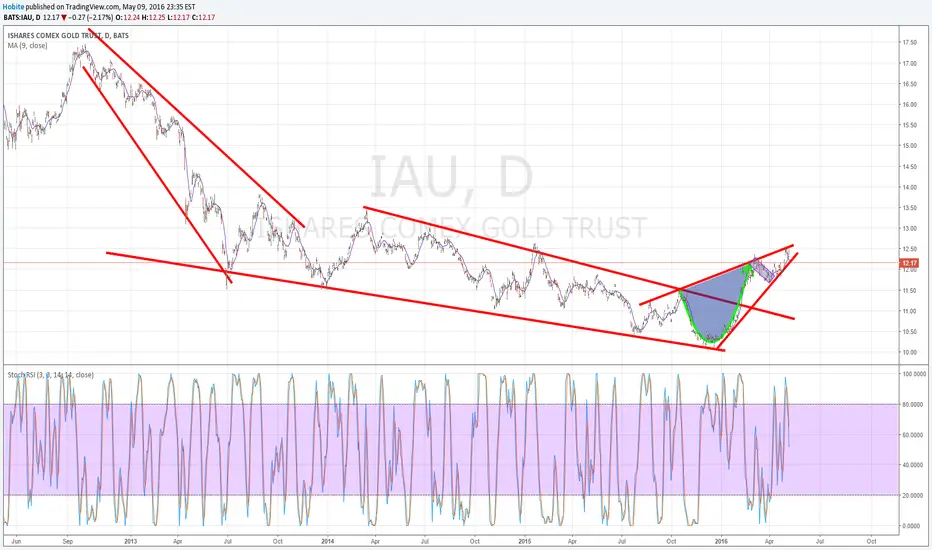
Task: Click the 20.0000 Stoch RSI axis label
Action: coord(914,495)
